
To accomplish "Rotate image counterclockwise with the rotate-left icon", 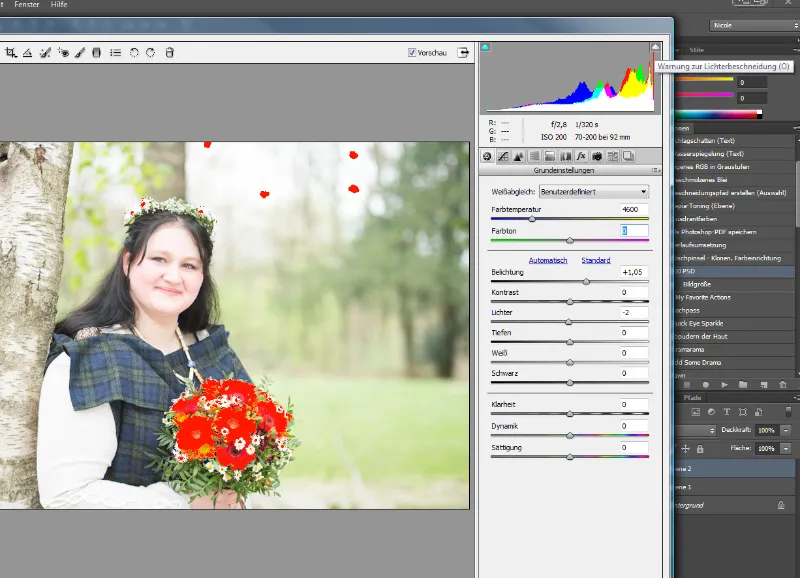I will pyautogui.click(x=134, y=52).
